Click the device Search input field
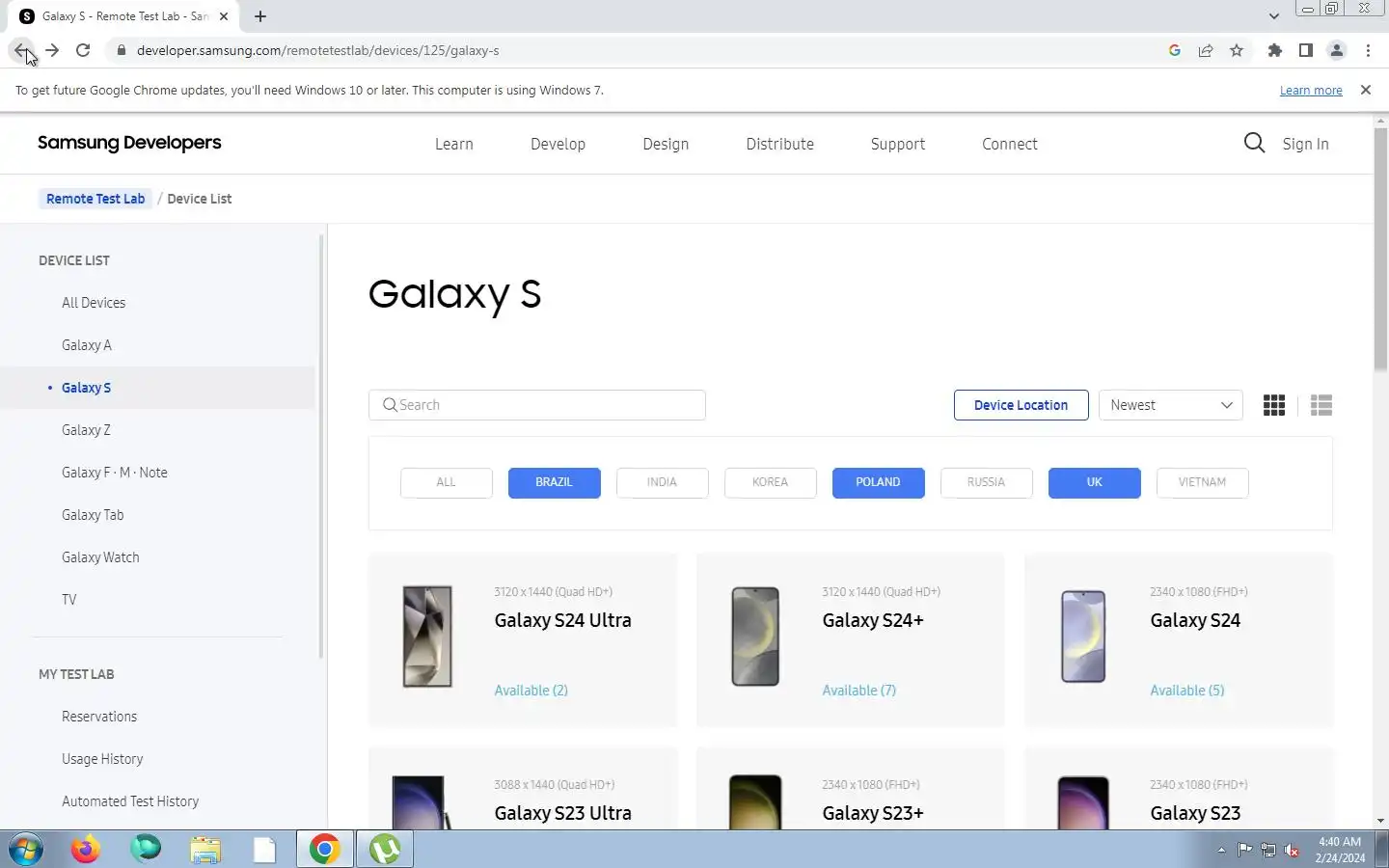This screenshot has height=868, width=1389. point(537,405)
